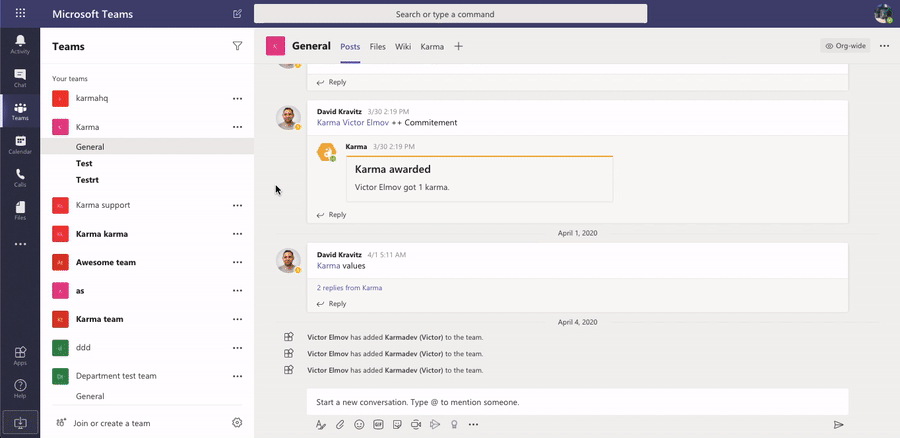Open Calls in the left rail

point(20,177)
